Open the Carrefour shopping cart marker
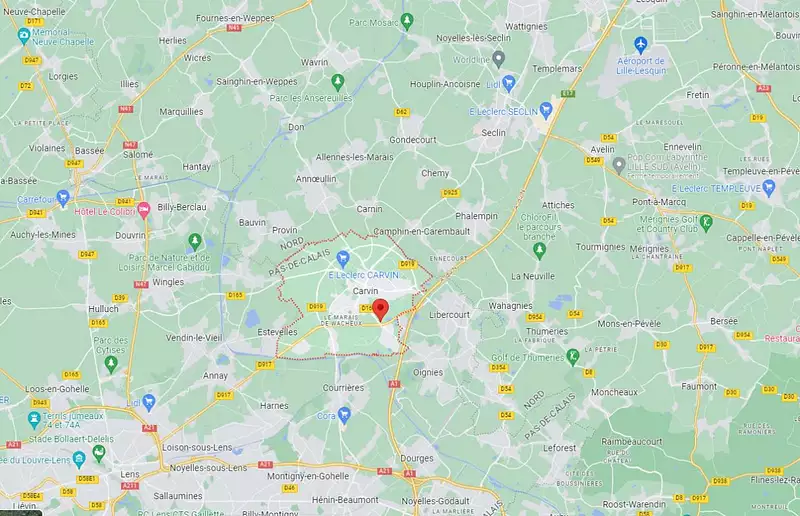This screenshot has width=800, height=516. pyautogui.click(x=63, y=198)
